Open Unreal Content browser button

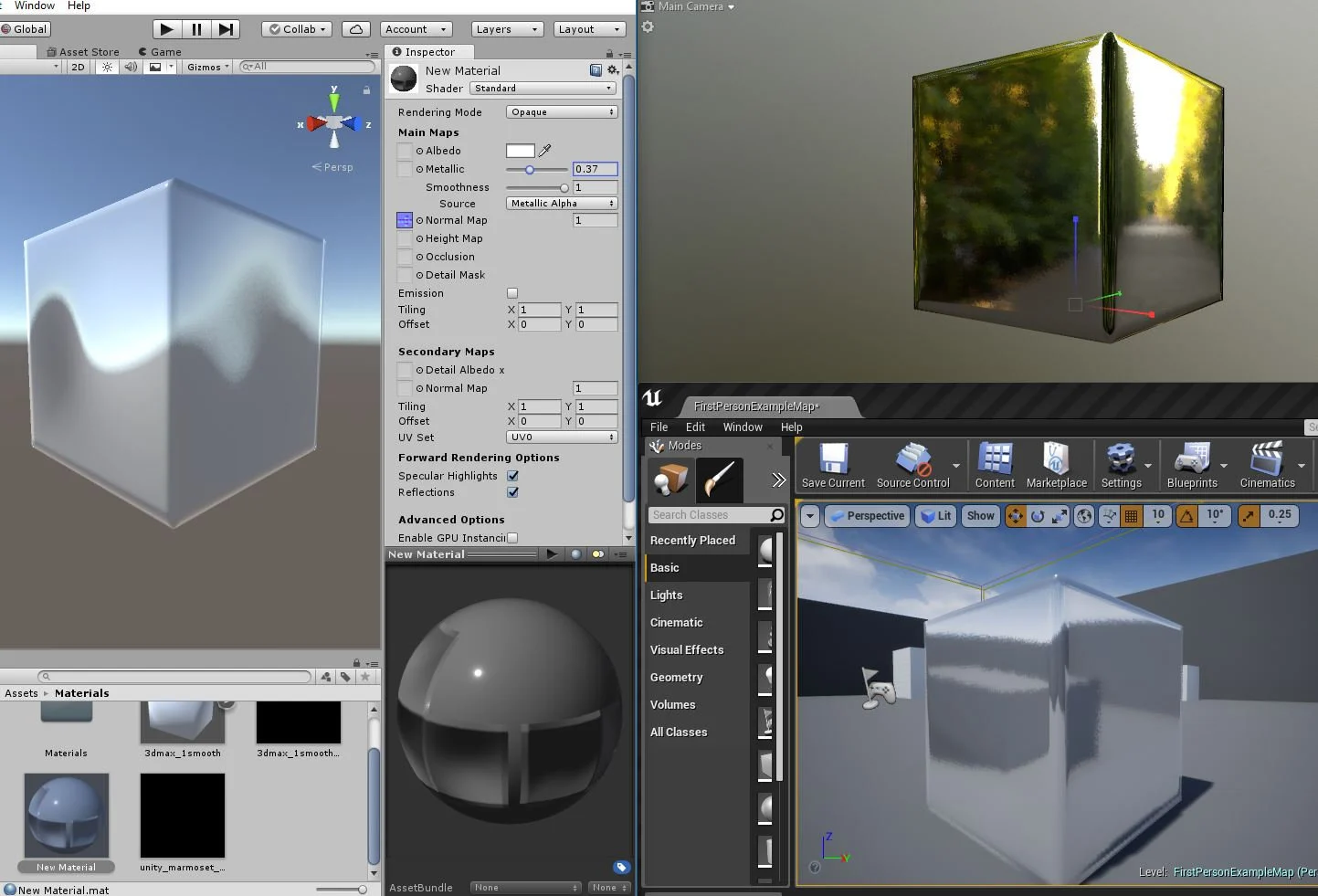995,465
